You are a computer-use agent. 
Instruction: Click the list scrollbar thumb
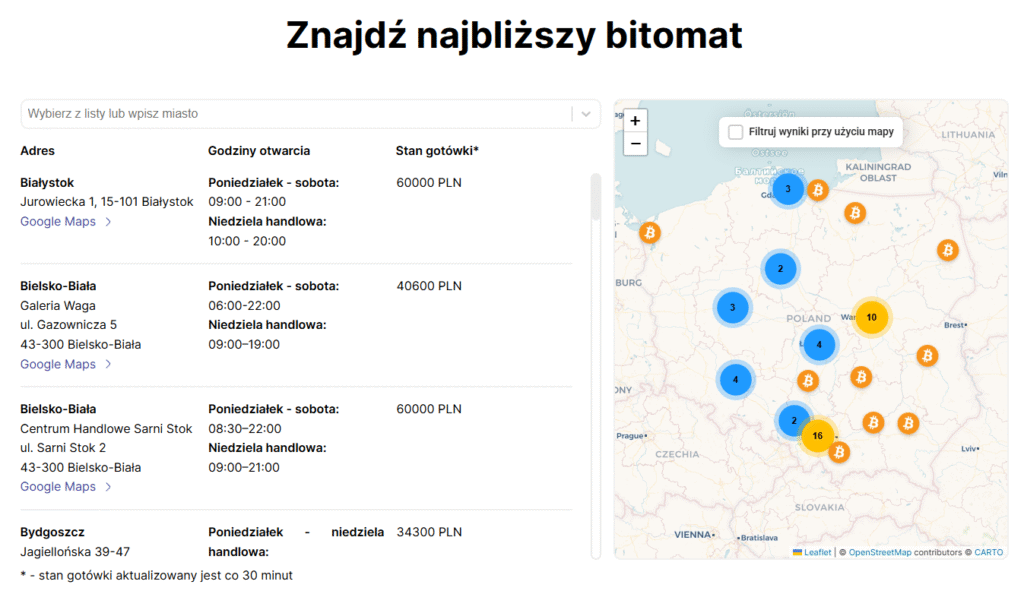click(595, 197)
